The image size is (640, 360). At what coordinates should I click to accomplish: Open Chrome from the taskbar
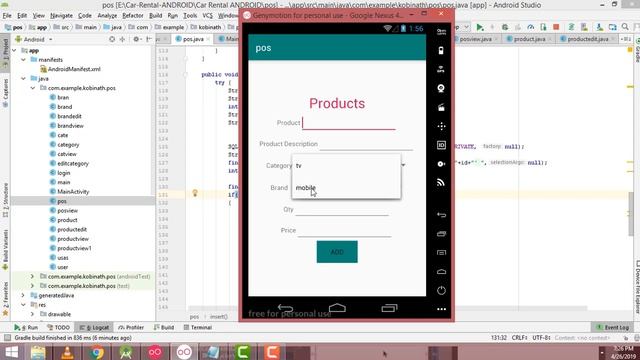click(x=97, y=352)
